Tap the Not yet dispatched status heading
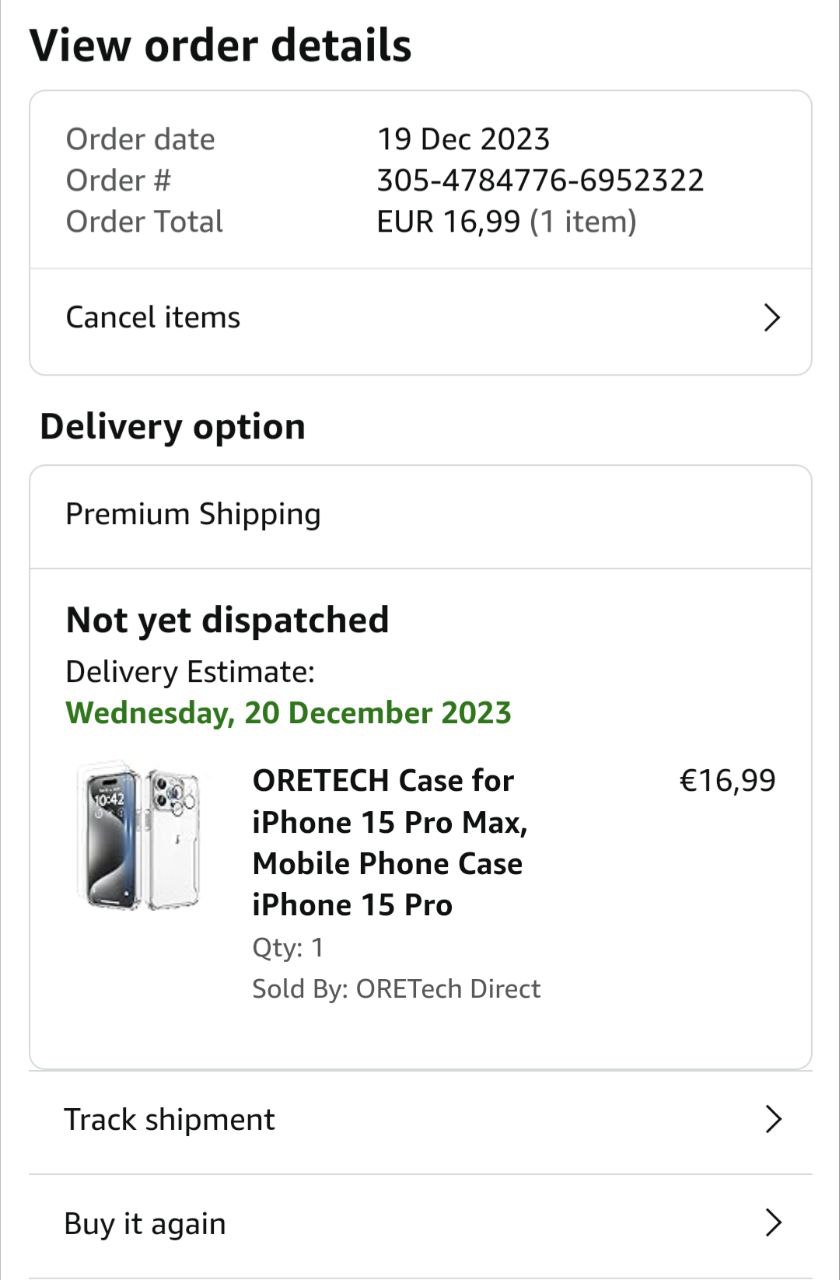This screenshot has width=840, height=1280. point(227,620)
